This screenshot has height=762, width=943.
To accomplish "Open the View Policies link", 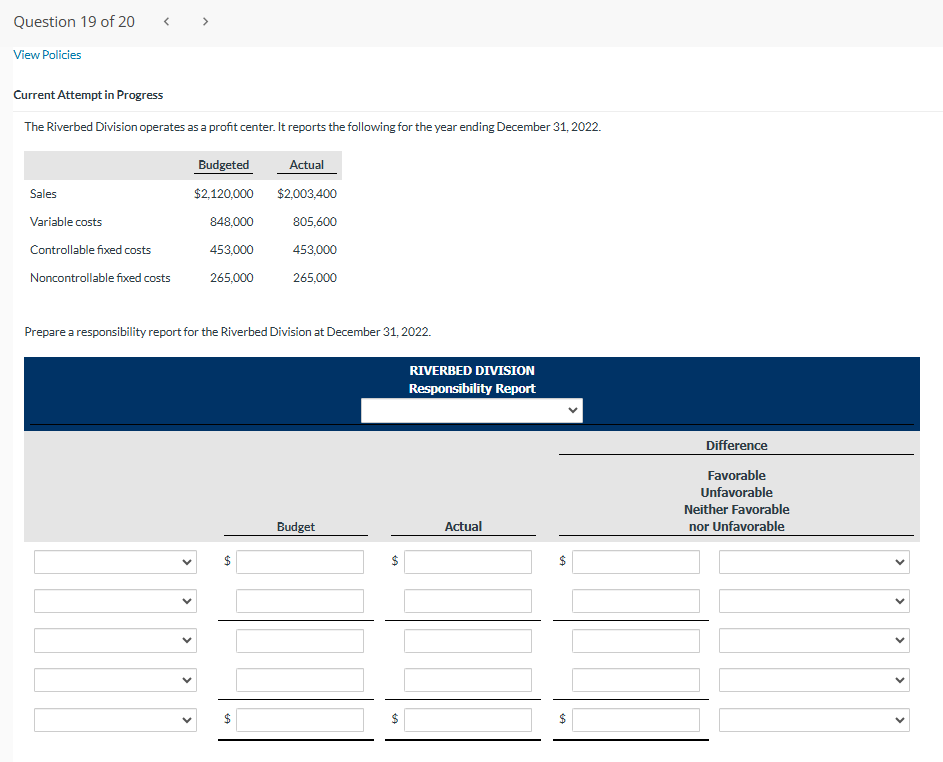I will point(47,55).
